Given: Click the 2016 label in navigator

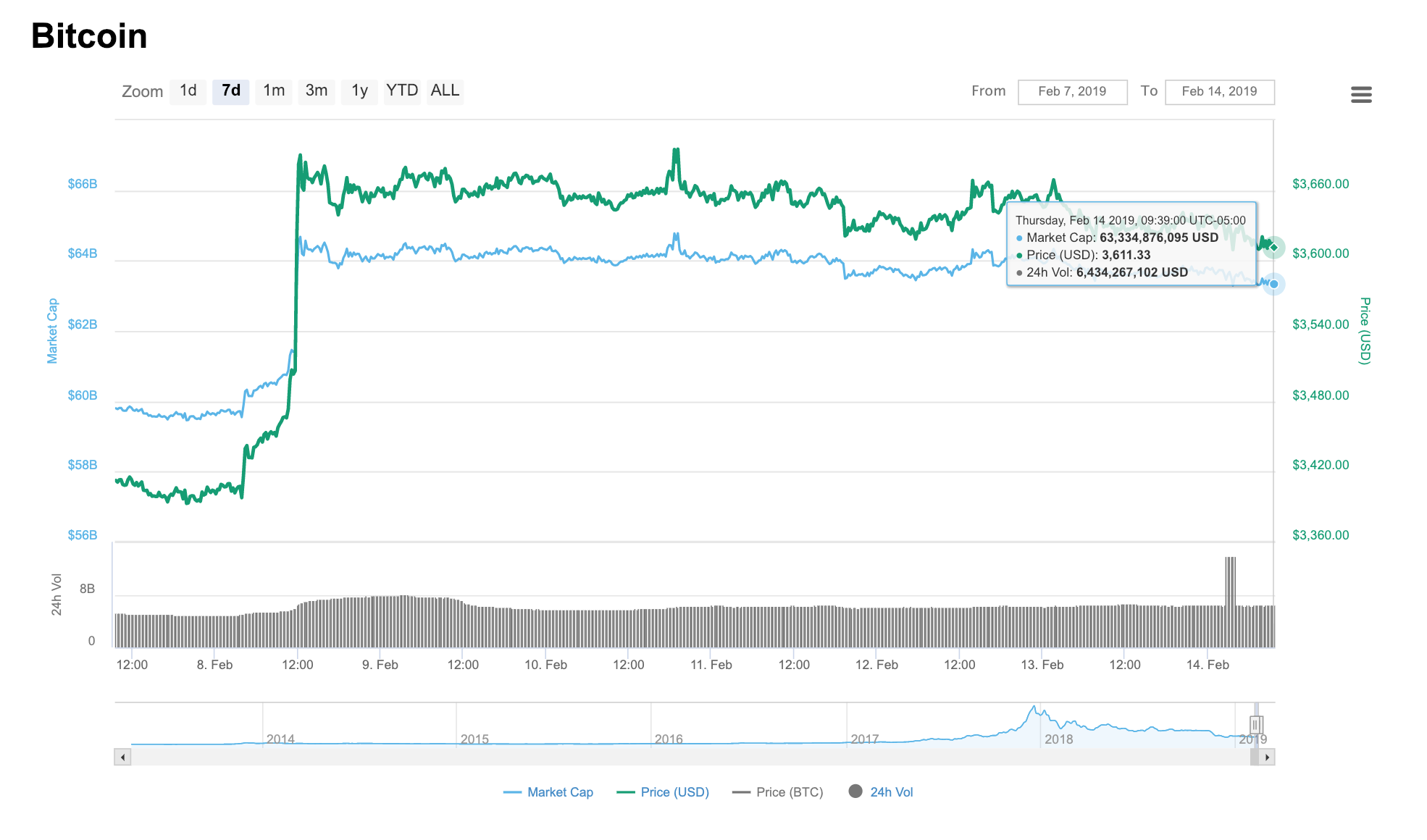Looking at the screenshot, I should click(x=669, y=739).
